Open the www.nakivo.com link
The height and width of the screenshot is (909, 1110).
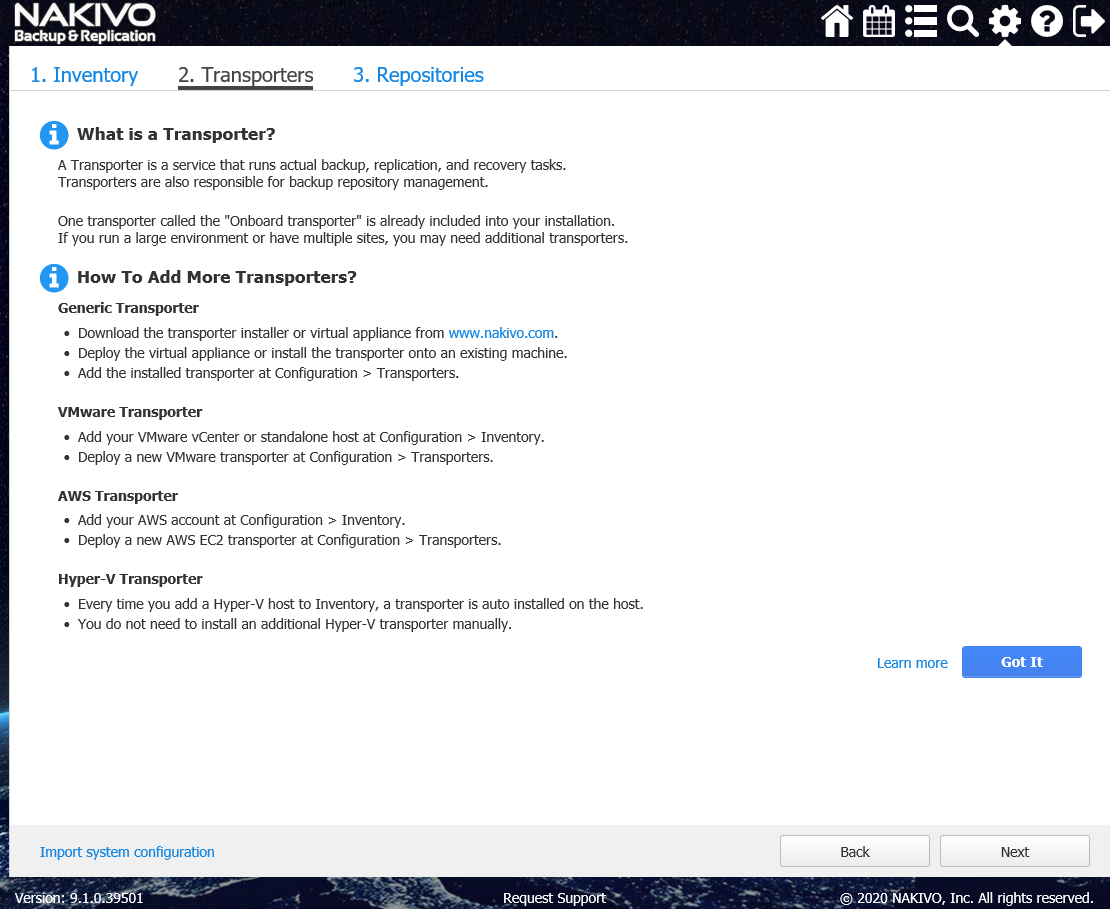pyautogui.click(x=501, y=333)
